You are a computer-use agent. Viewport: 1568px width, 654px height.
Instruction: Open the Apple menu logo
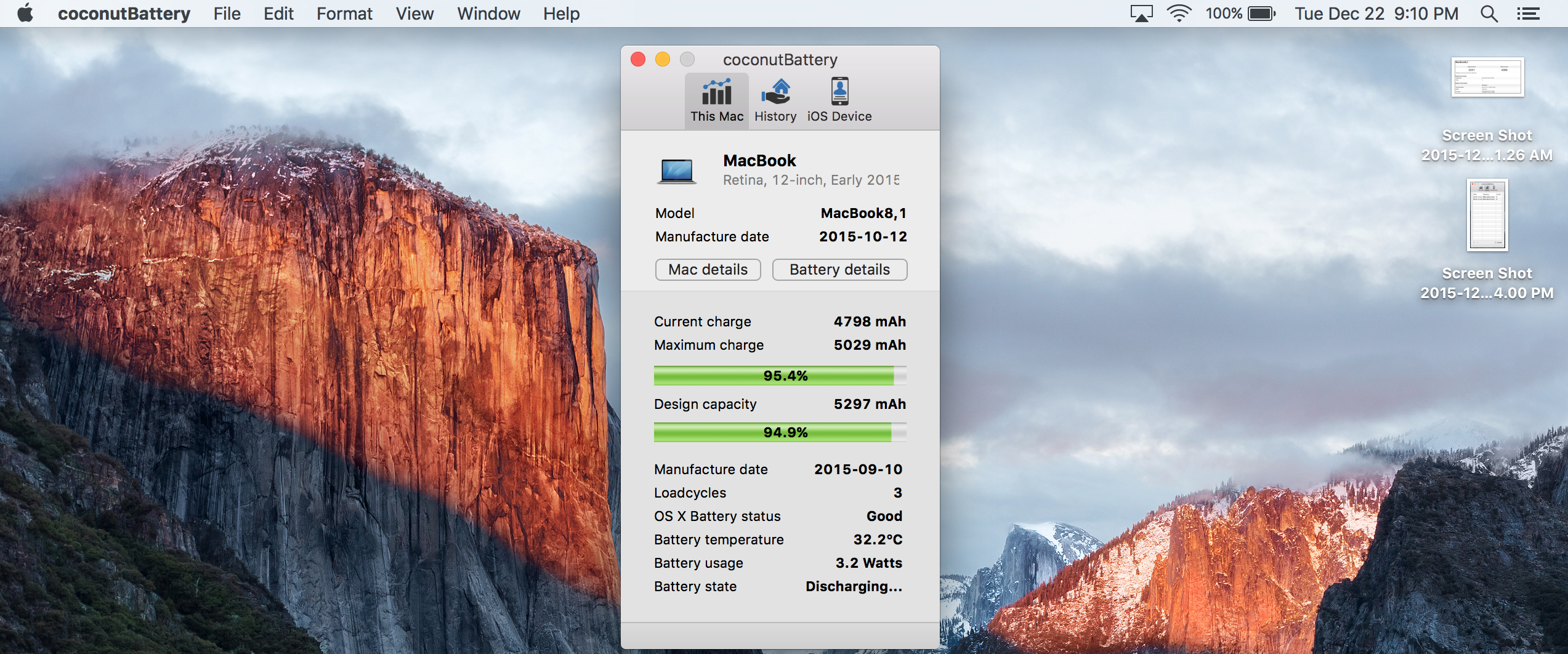pyautogui.click(x=25, y=13)
